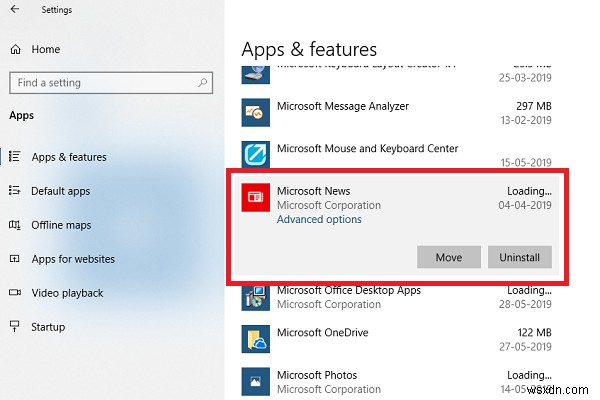Open Apps & features page
Screen dimensions: 600x400
[69, 157]
